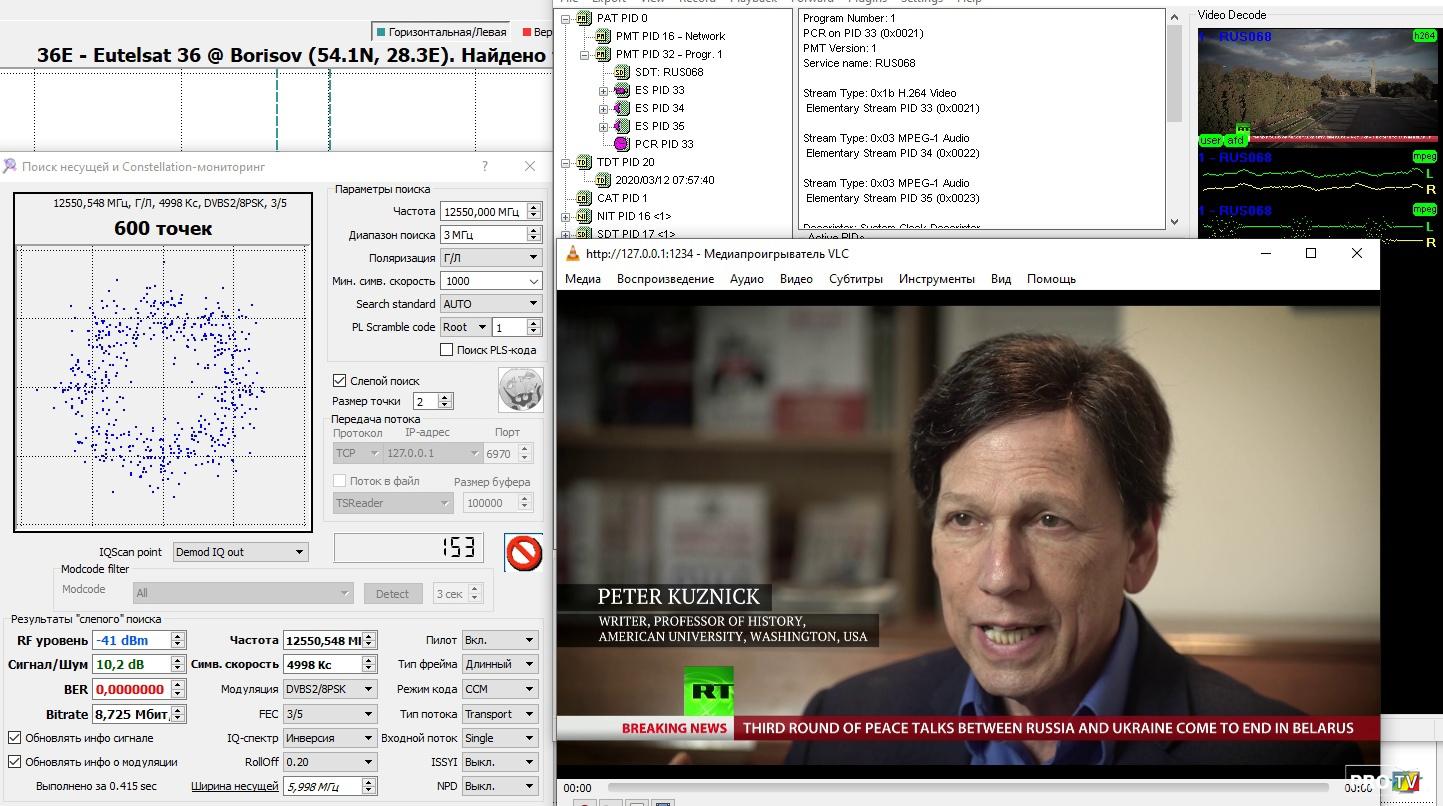Open the Поляризация dropdown
The height and width of the screenshot is (806, 1443).
490,258
